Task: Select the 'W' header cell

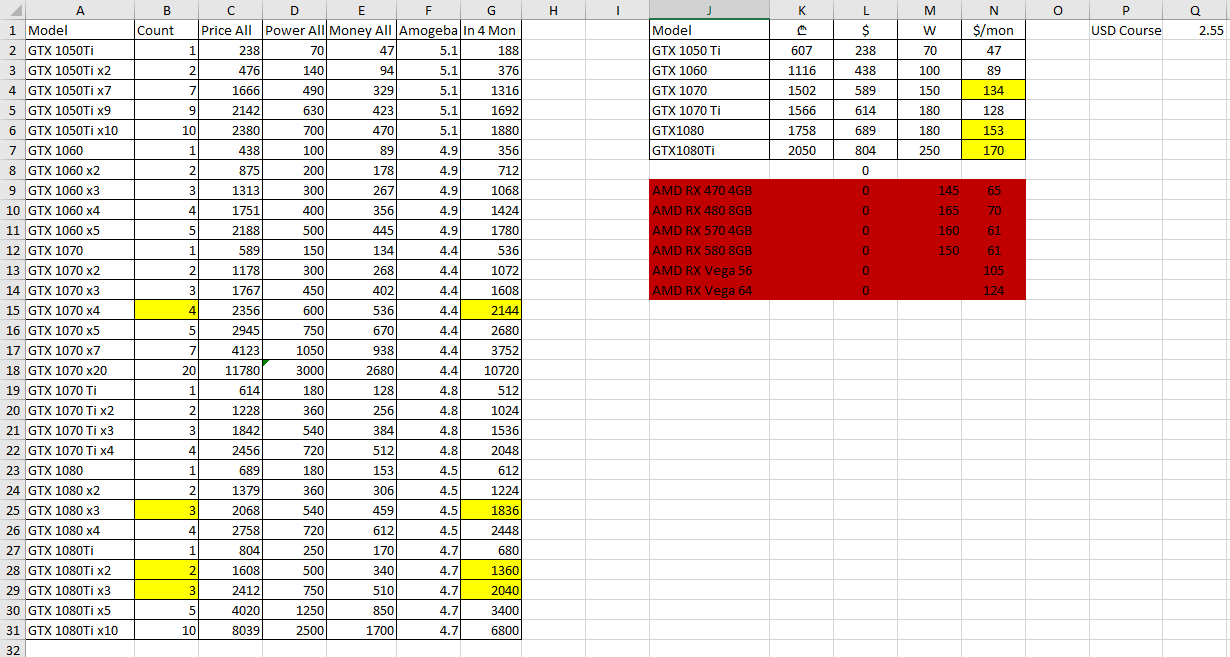Action: pos(929,30)
